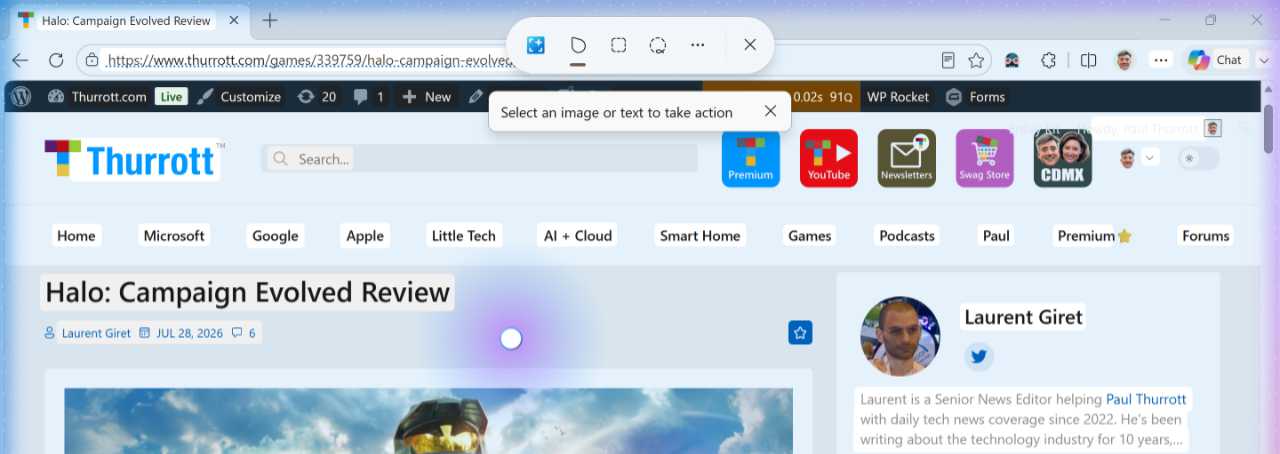This screenshot has width=1280, height=454.
Task: Bookmark the article with the star button
Action: pos(800,333)
